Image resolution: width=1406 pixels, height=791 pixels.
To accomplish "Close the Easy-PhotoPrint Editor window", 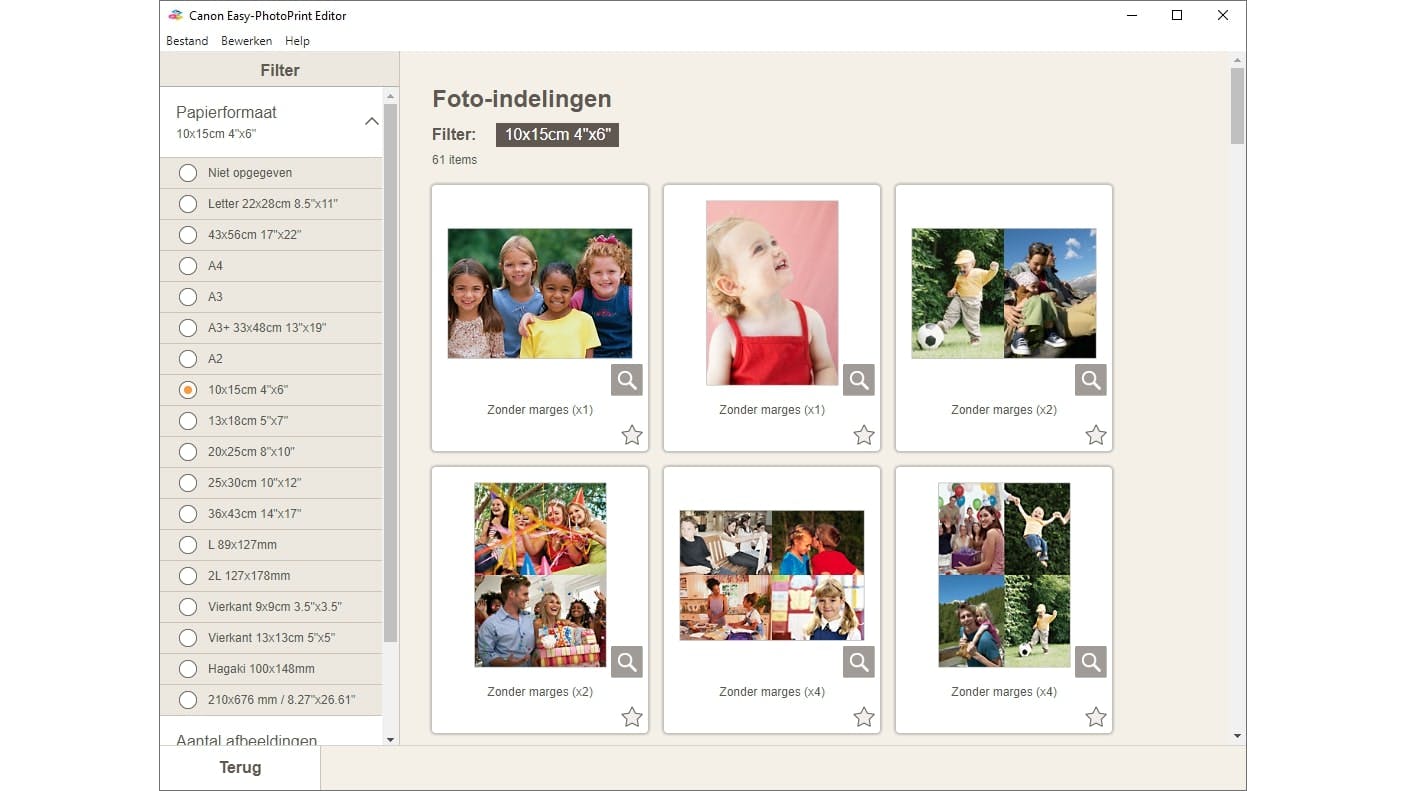I will point(1223,15).
